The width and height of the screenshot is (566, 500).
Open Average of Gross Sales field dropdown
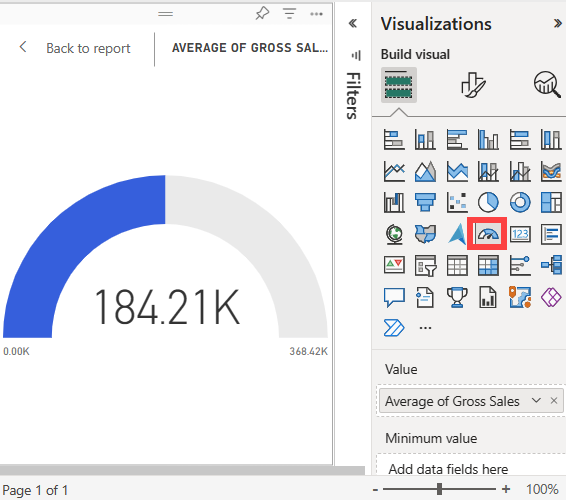pyautogui.click(x=536, y=400)
